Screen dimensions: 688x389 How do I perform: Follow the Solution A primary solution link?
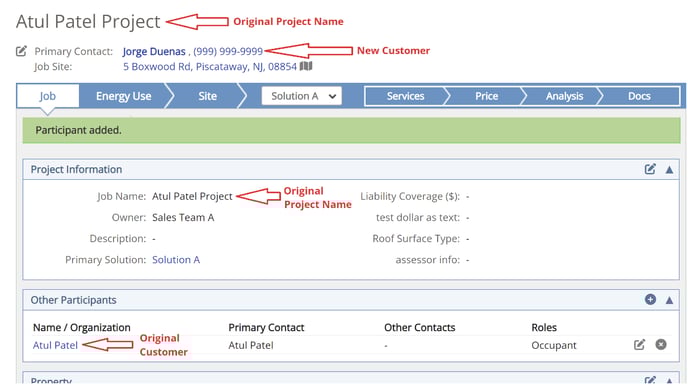click(176, 260)
